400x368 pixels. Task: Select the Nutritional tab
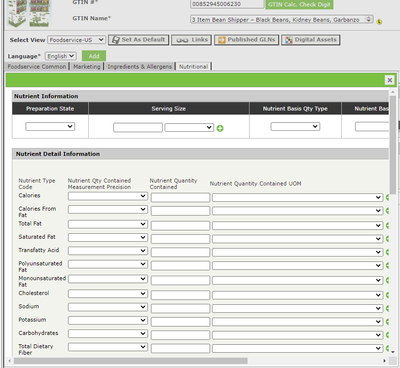(193, 67)
